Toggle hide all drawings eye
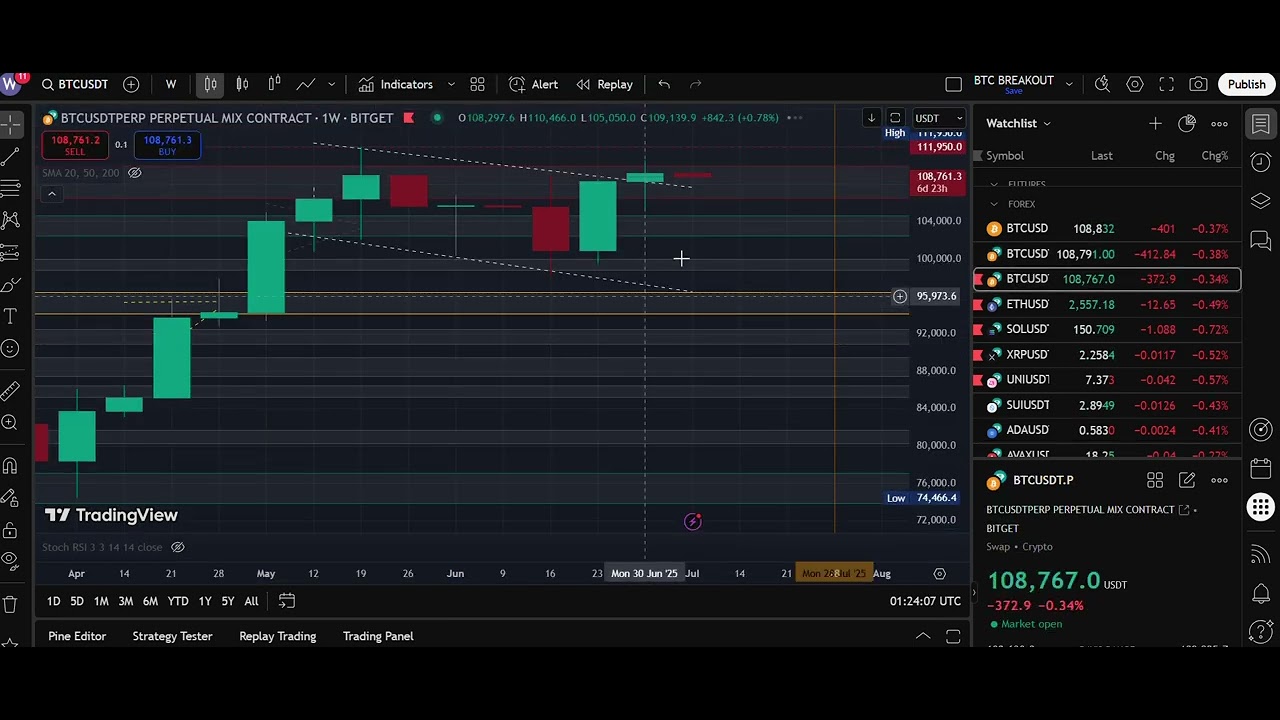Viewport: 1280px width, 720px height. pyautogui.click(x=10, y=561)
